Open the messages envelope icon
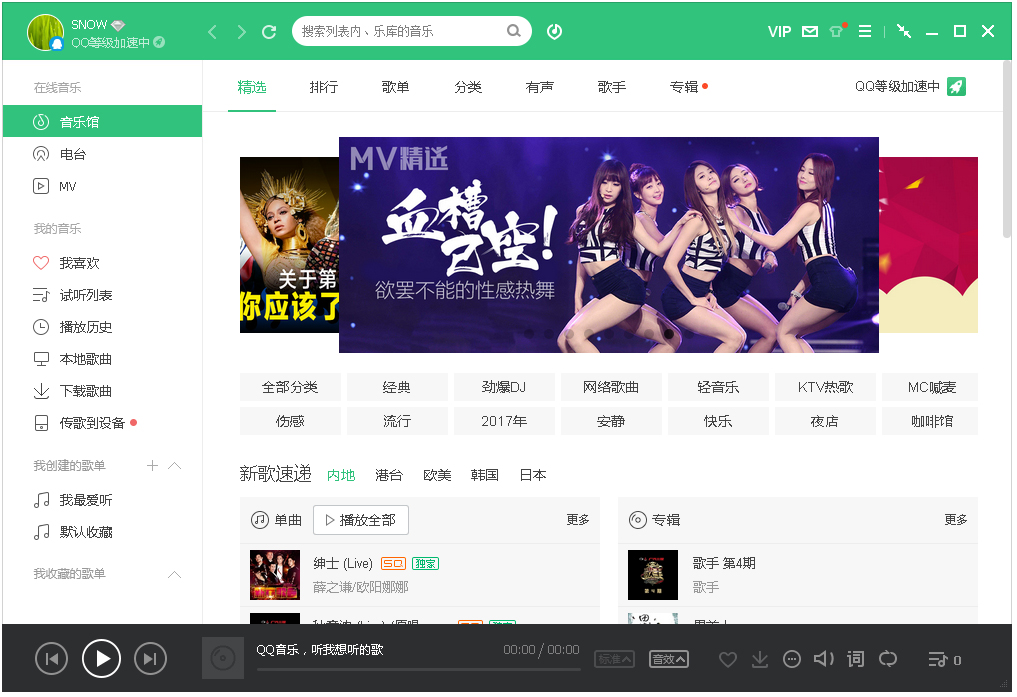 809,32
